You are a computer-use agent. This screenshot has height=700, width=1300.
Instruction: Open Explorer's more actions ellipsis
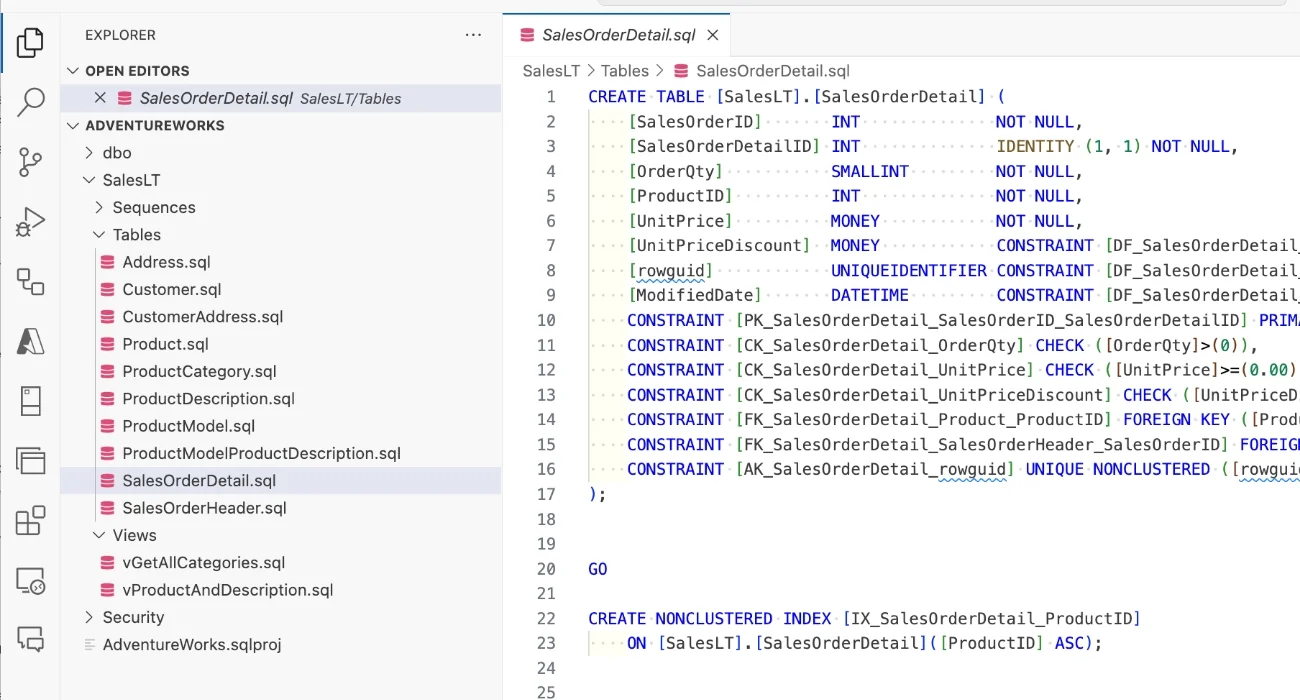[x=473, y=35]
